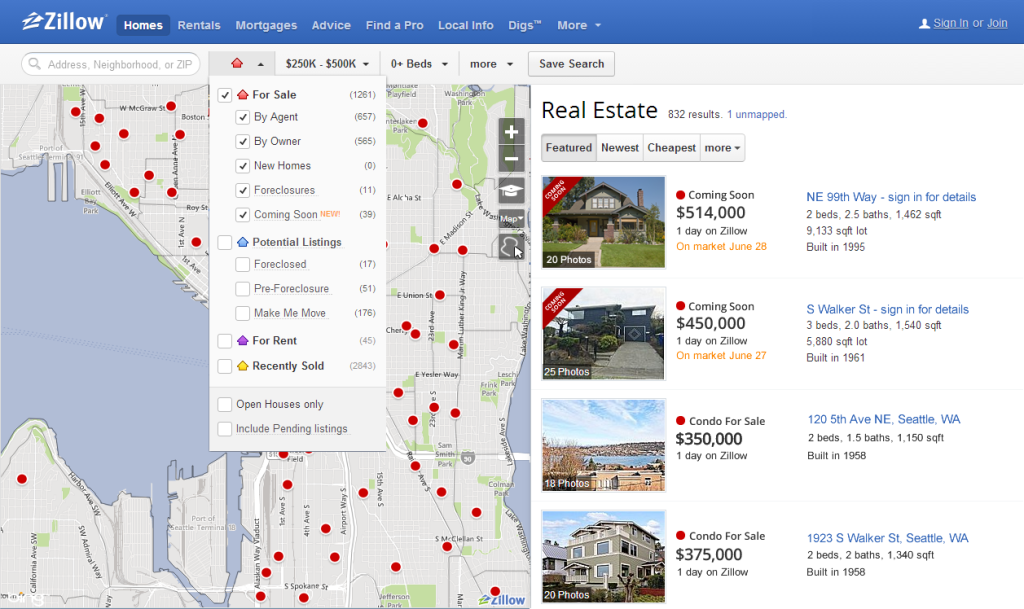
Task: Sort results by Cheapest
Action: 671,148
